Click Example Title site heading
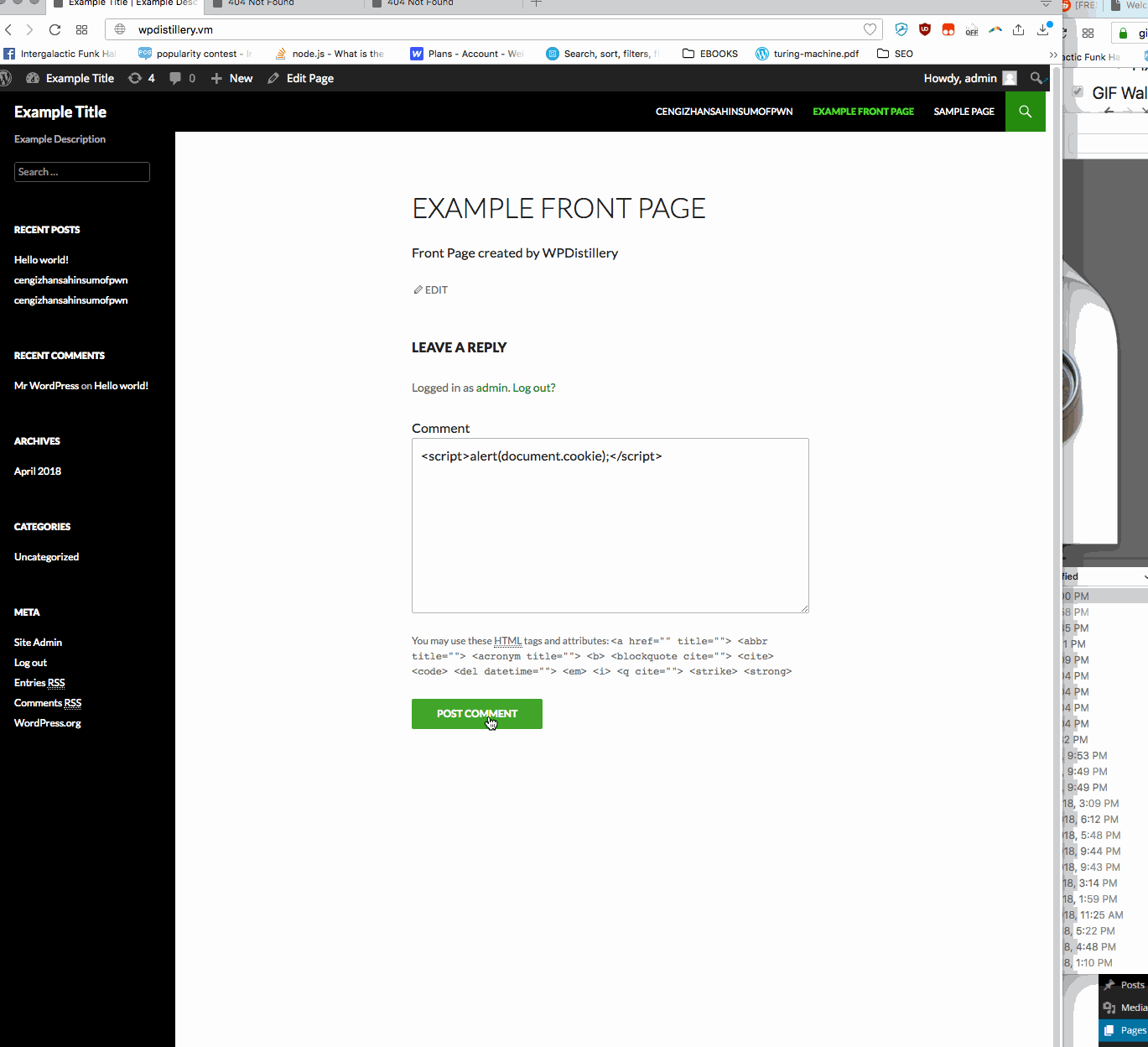Image resolution: width=1148 pixels, height=1047 pixels. (60, 112)
